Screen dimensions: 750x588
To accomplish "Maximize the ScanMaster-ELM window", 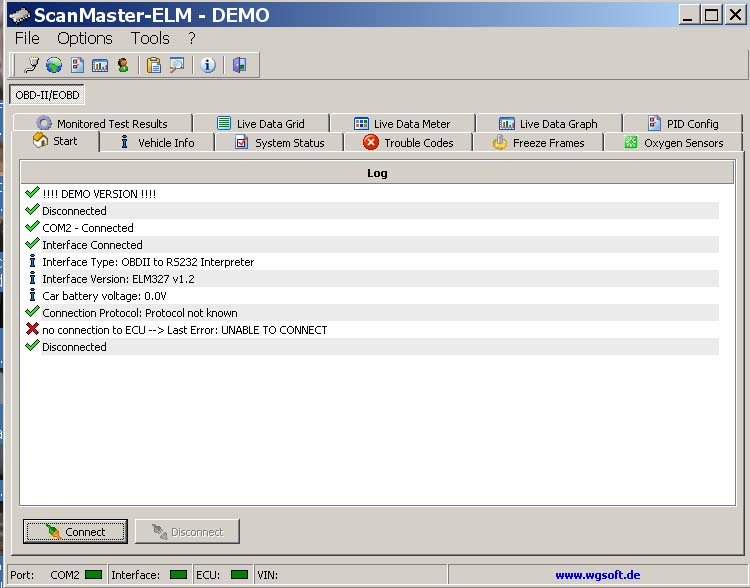I will click(x=711, y=15).
